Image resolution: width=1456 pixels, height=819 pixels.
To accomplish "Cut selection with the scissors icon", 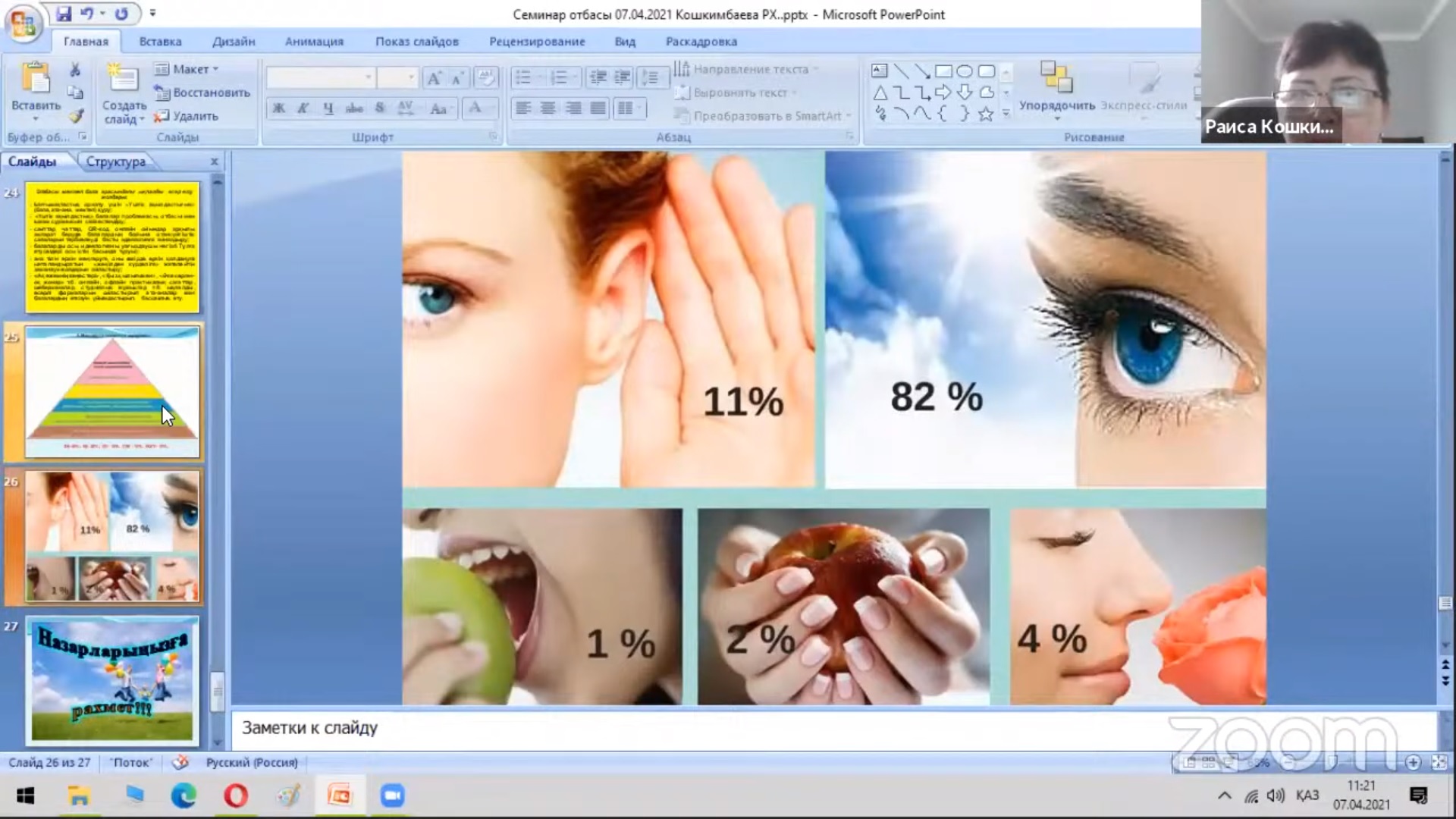I will [75, 70].
